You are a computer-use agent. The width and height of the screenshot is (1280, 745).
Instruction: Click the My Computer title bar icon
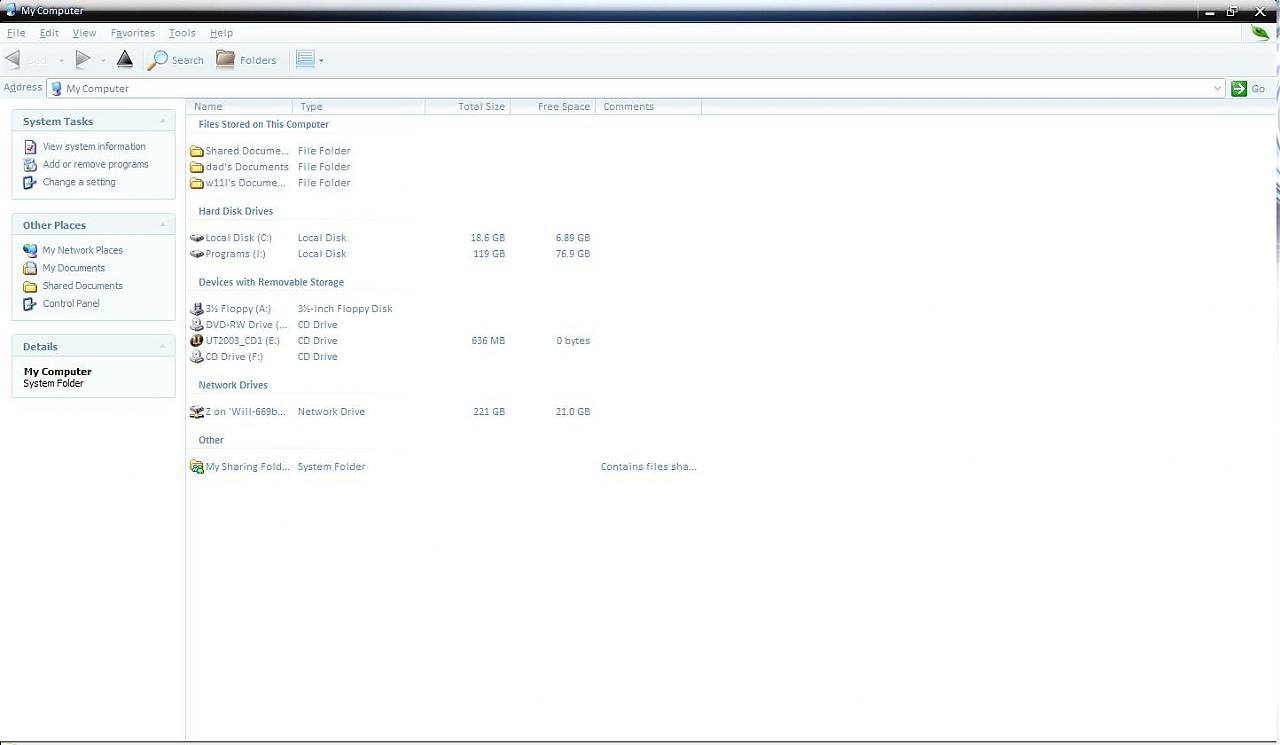coord(11,10)
